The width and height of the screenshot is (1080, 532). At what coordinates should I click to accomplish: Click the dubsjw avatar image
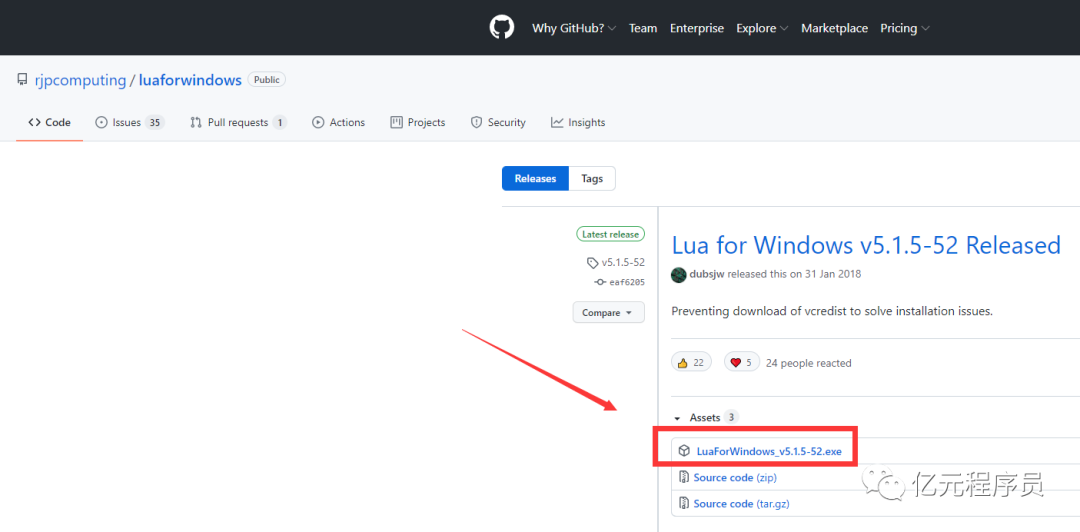click(678, 274)
